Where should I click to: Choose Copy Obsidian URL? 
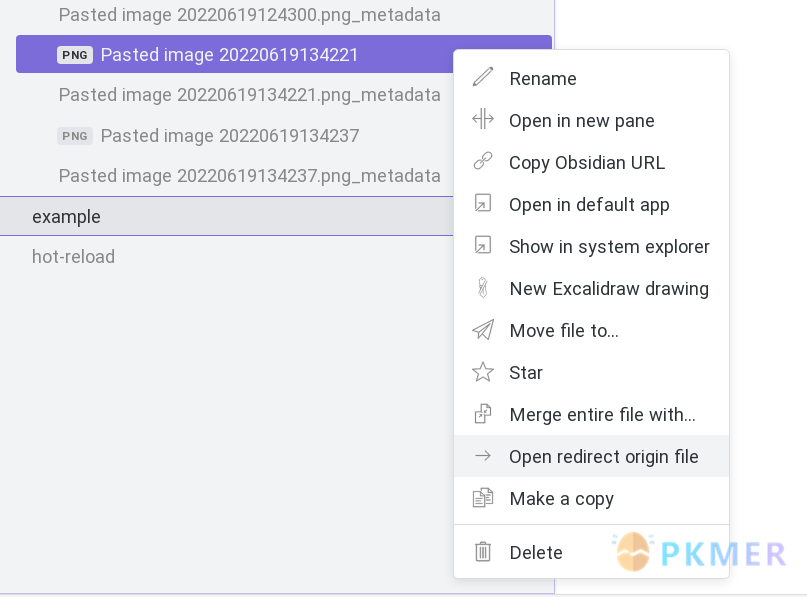[591, 163]
